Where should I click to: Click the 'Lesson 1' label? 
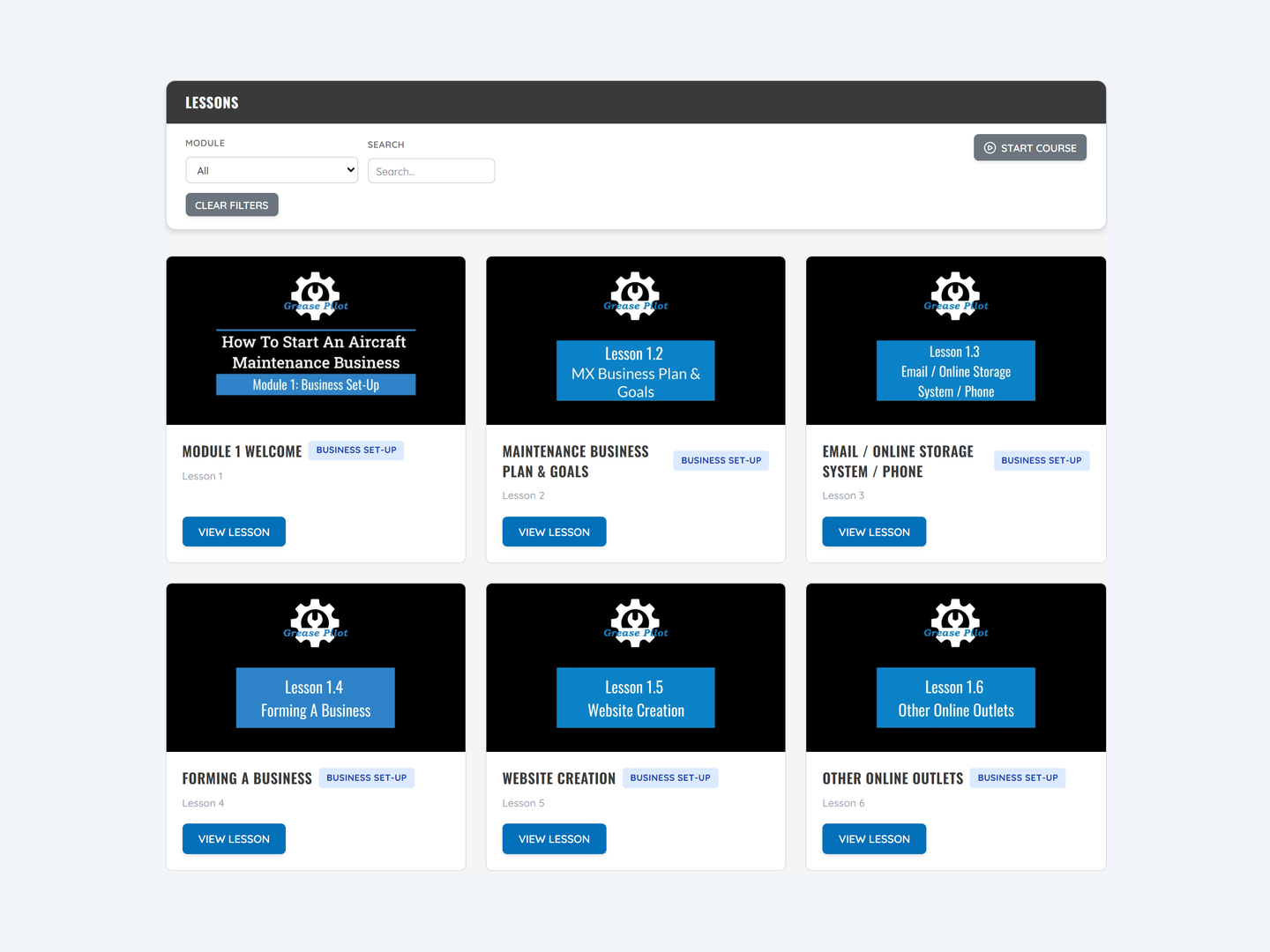(203, 476)
